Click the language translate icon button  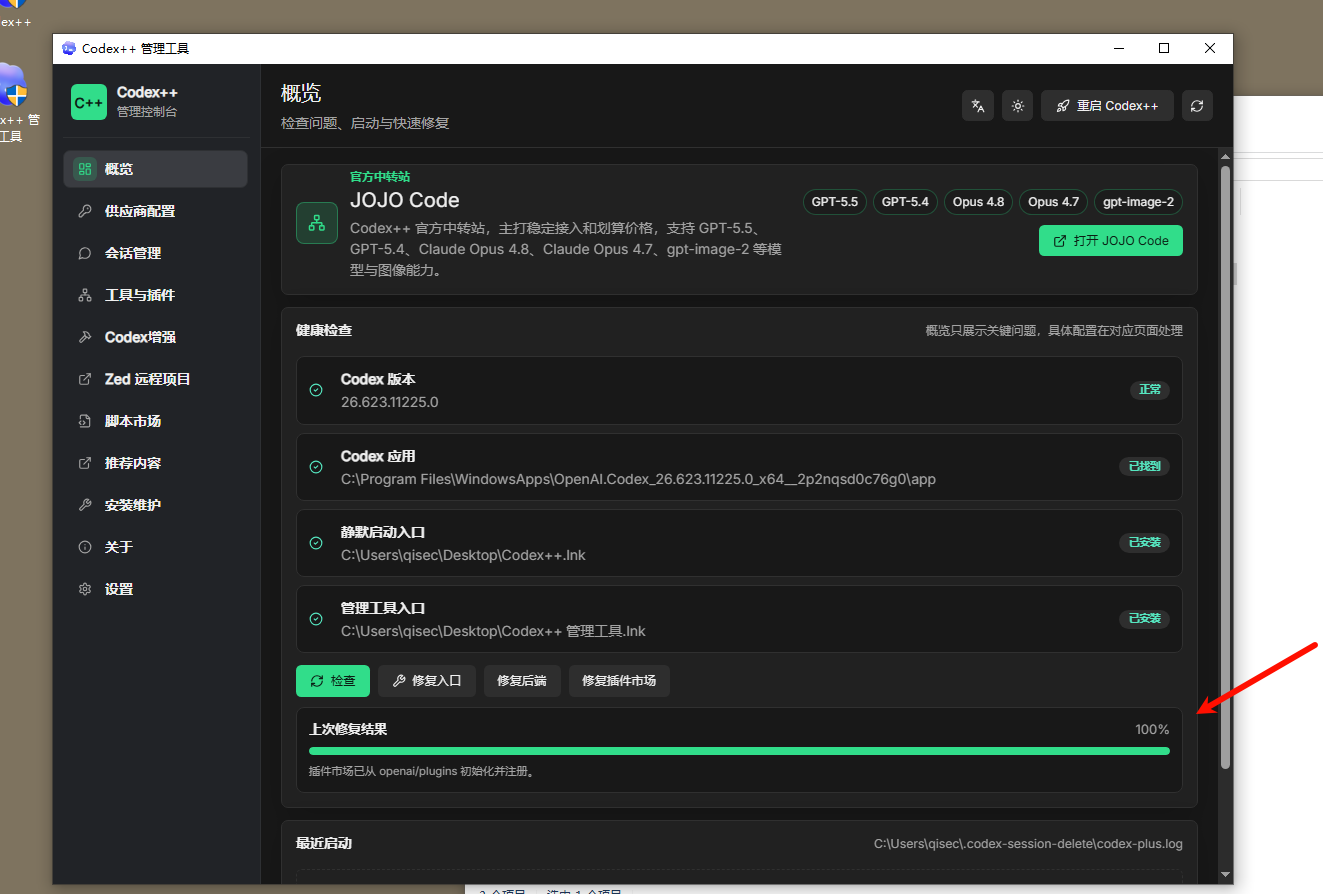pyautogui.click(x=978, y=106)
